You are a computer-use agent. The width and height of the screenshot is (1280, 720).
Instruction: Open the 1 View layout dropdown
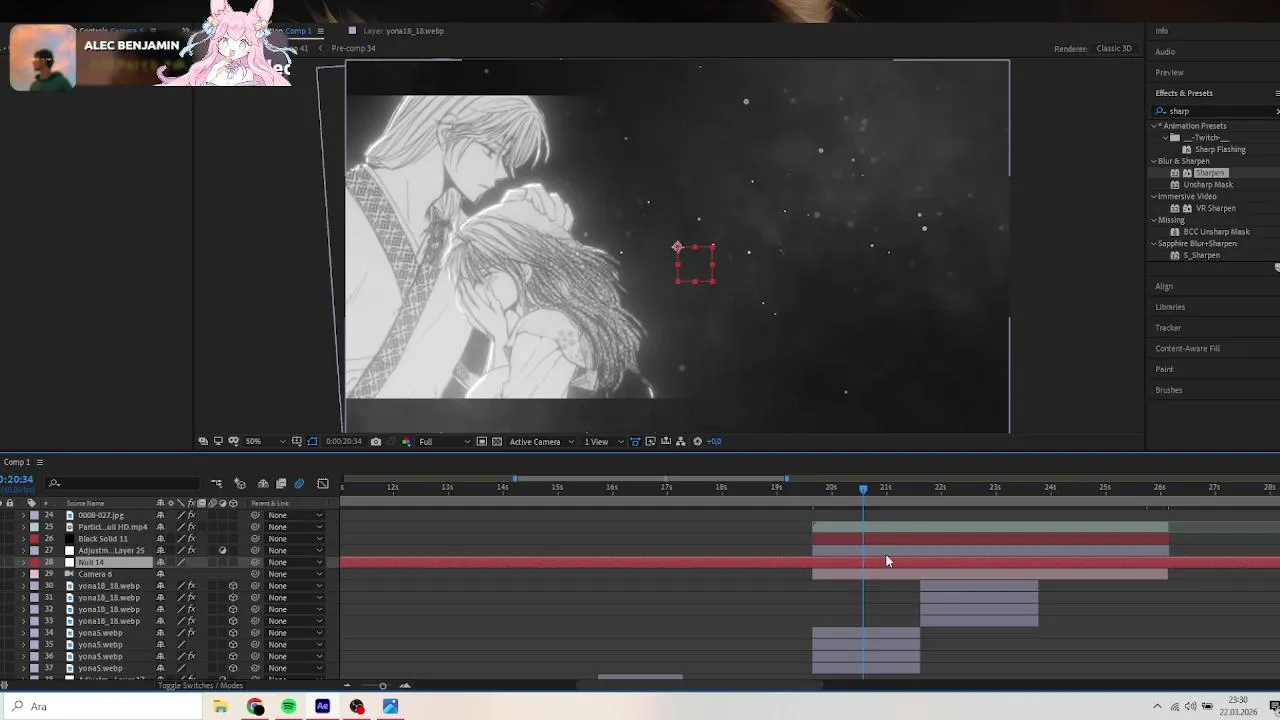coord(601,441)
